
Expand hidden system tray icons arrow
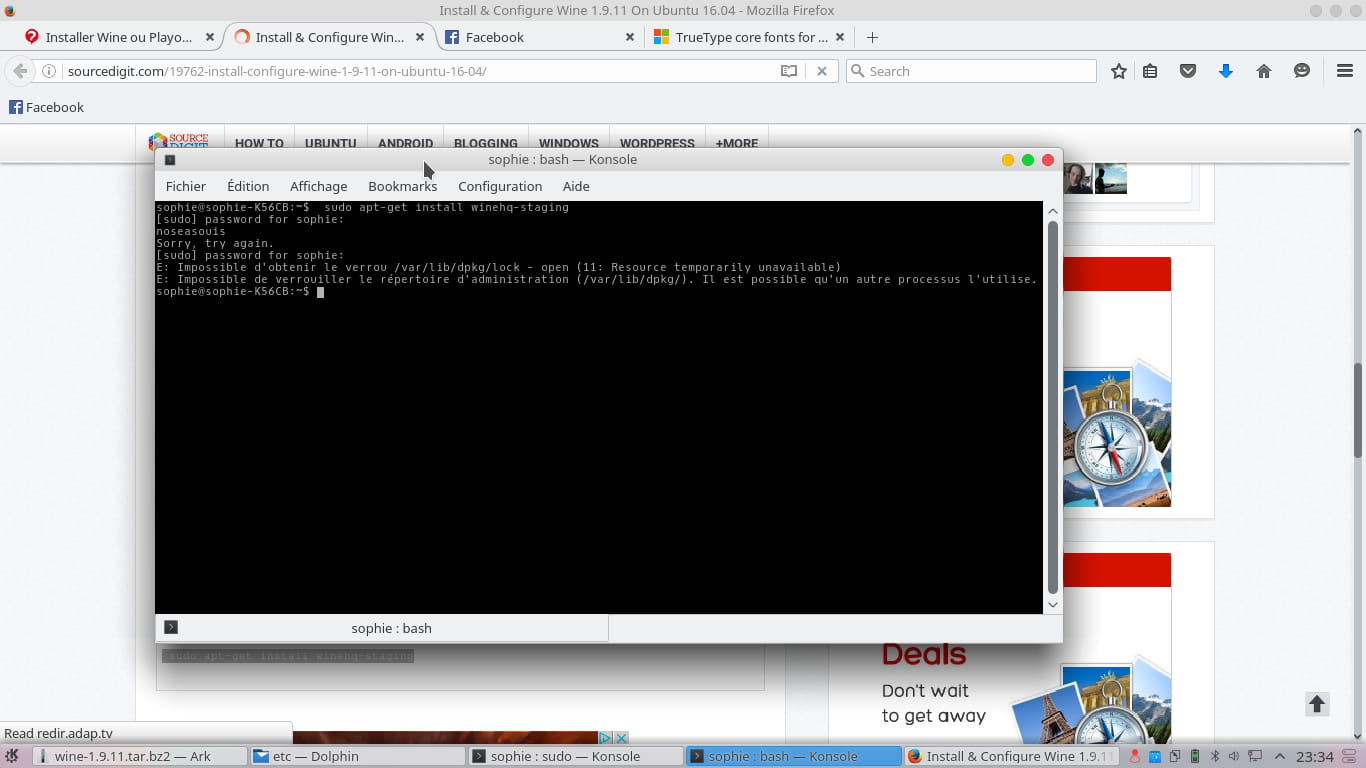pyautogui.click(x=1280, y=757)
